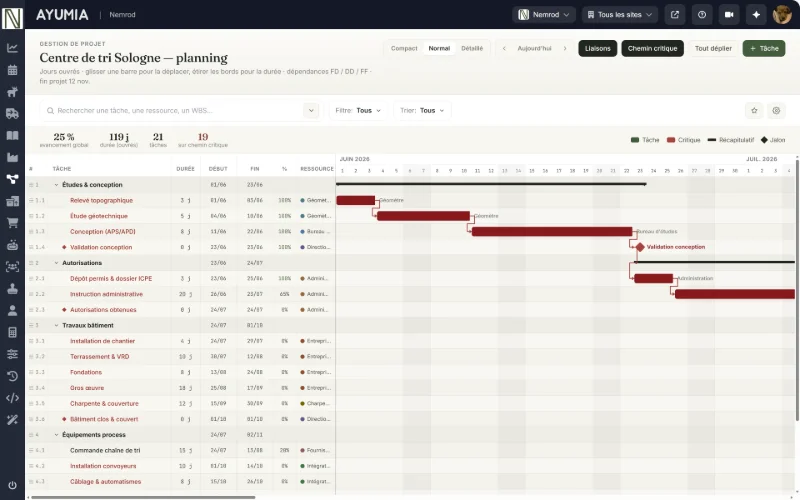Image resolution: width=800 pixels, height=500 pixels.
Task: Open the Filtre: Tous dropdown
Action: point(358,110)
